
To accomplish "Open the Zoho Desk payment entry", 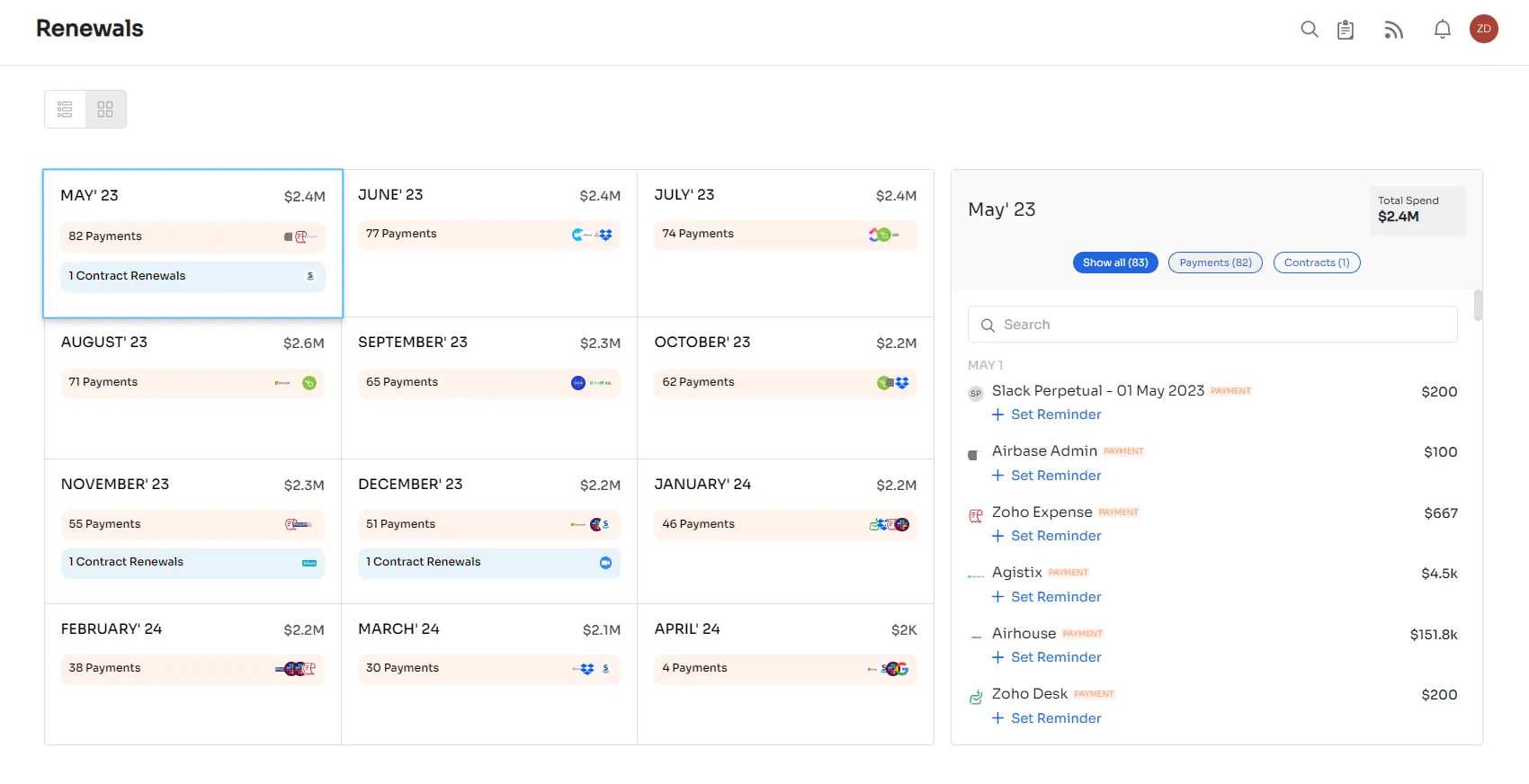I will tap(1030, 694).
